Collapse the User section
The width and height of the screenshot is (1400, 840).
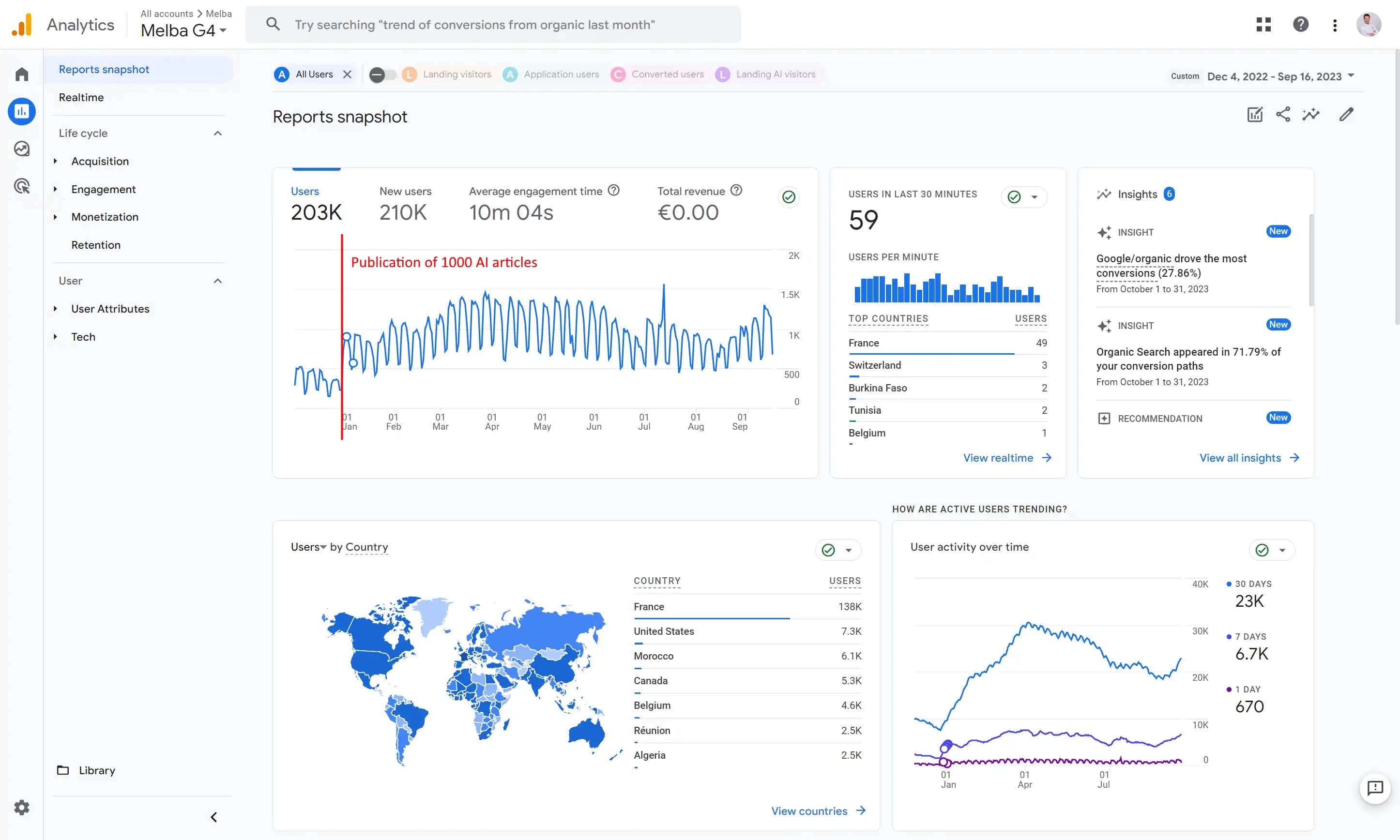(x=217, y=281)
